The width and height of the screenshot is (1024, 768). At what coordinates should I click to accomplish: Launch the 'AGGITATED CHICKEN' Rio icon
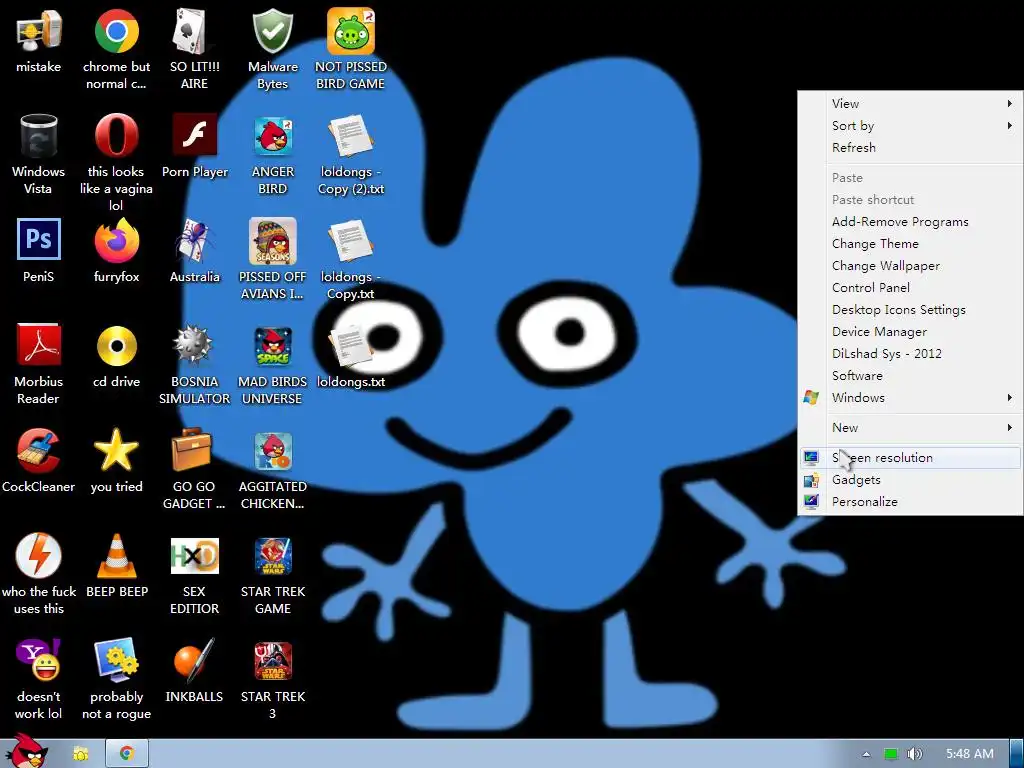[x=273, y=451]
